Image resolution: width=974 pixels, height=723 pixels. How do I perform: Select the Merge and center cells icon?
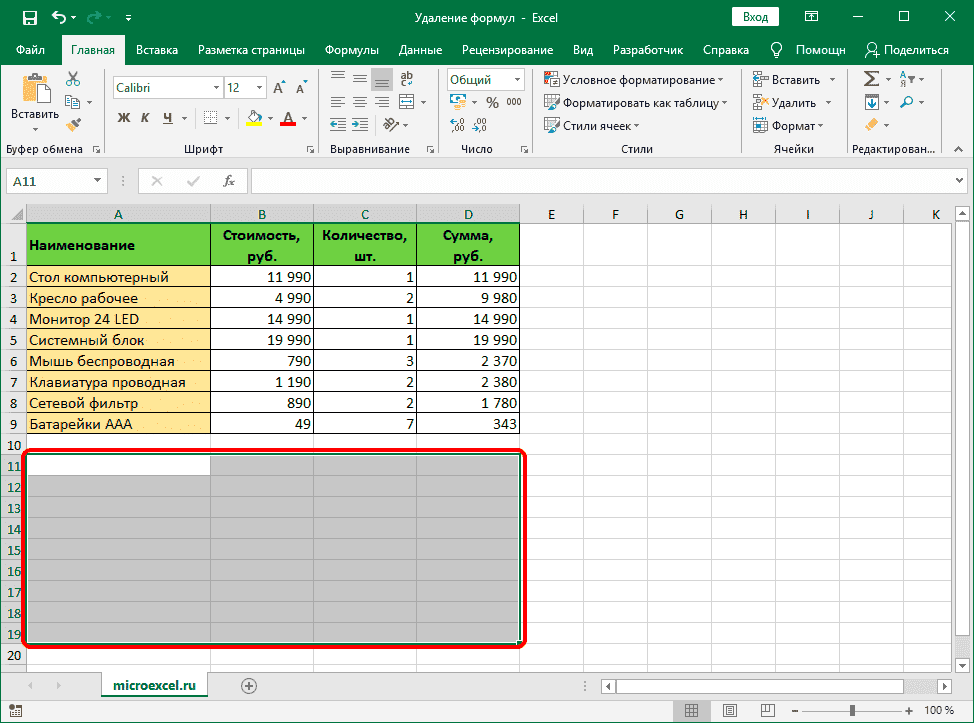(406, 101)
